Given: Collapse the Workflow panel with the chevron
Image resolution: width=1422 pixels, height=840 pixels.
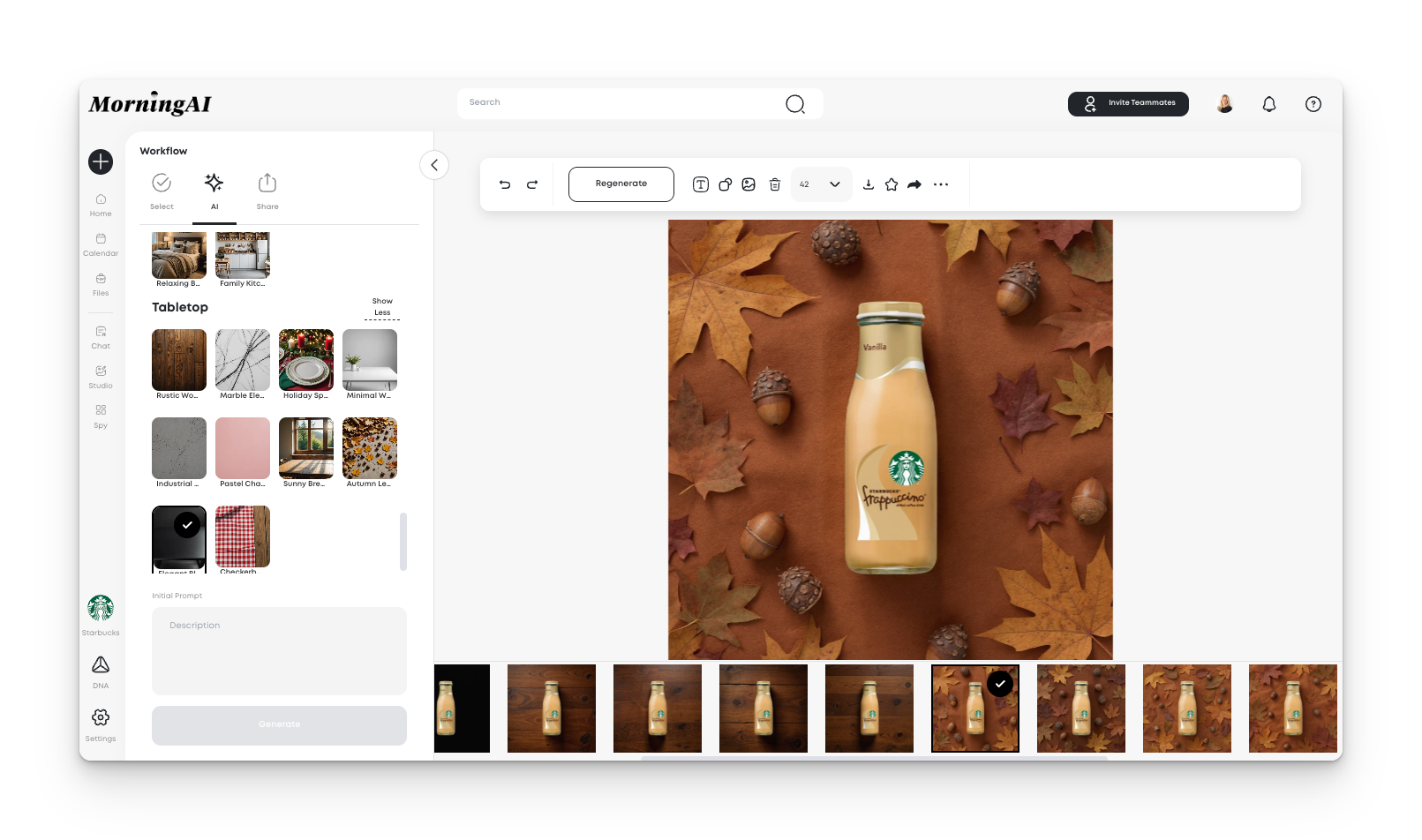Looking at the screenshot, I should click(434, 165).
